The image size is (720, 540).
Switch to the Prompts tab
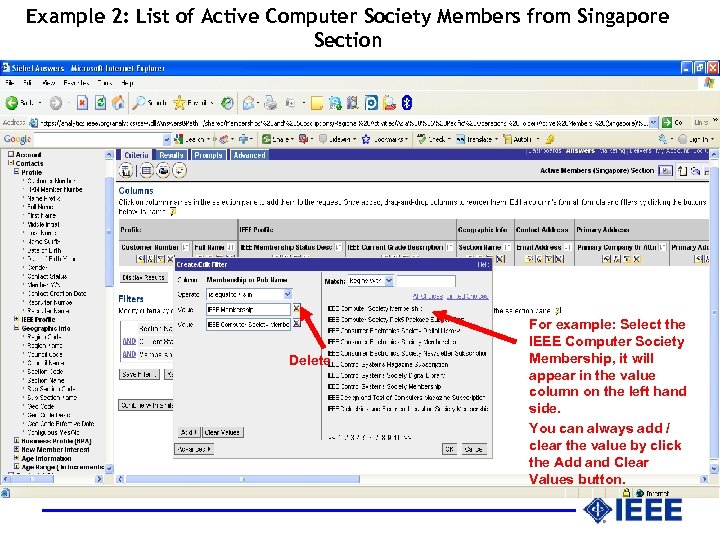pos(208,155)
